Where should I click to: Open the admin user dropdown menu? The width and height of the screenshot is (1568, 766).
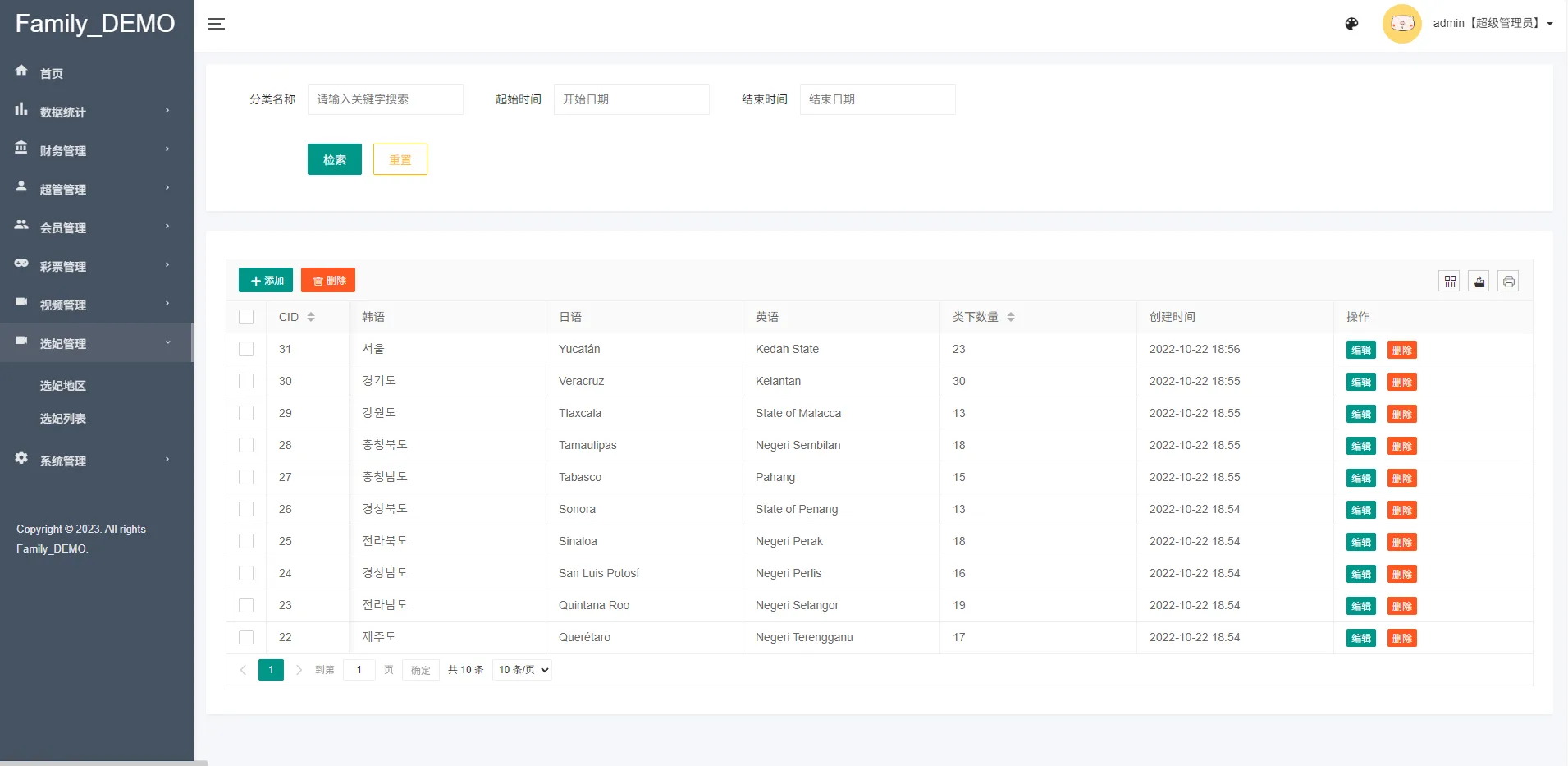coord(1493,24)
